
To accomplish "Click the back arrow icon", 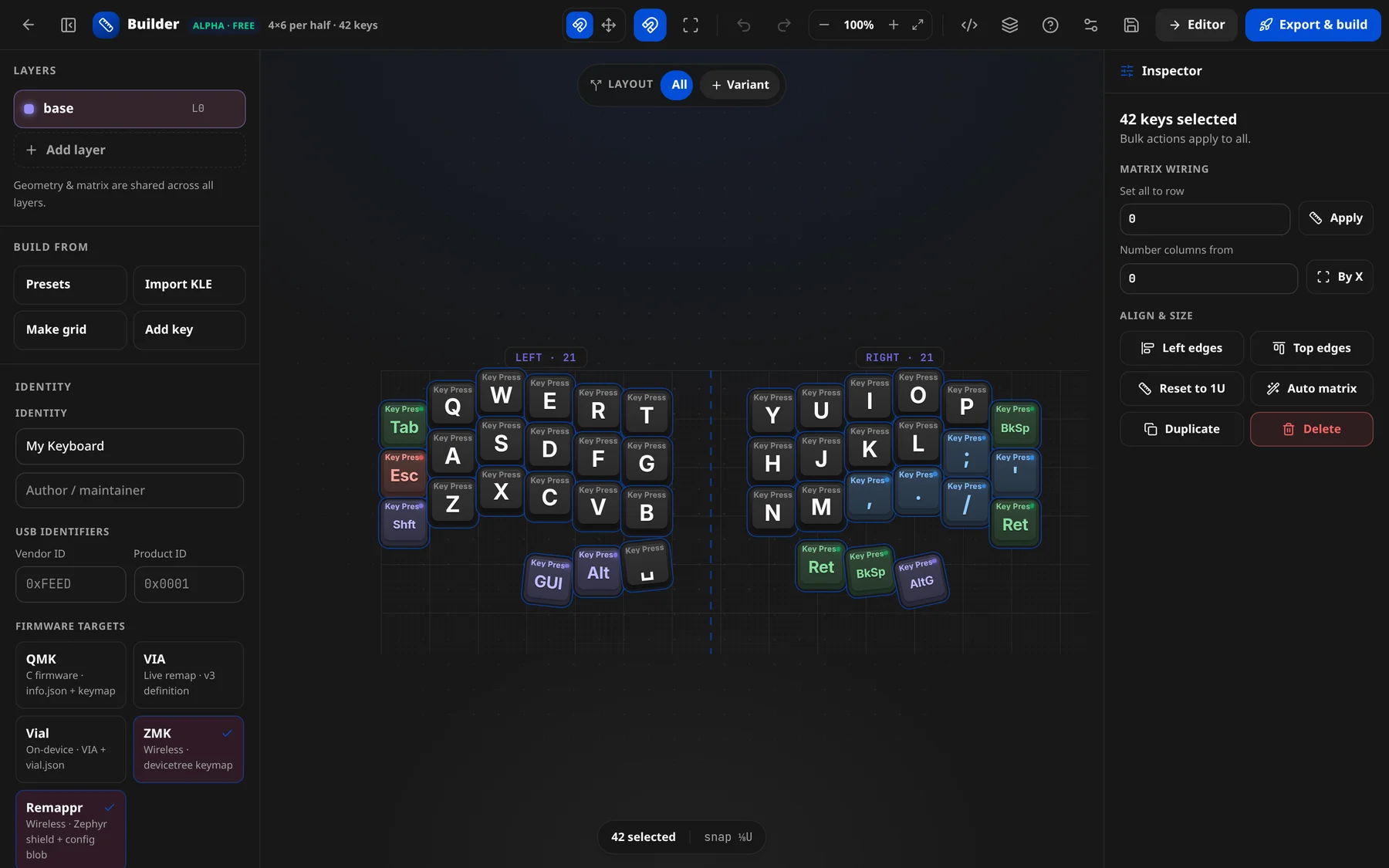I will (29, 25).
